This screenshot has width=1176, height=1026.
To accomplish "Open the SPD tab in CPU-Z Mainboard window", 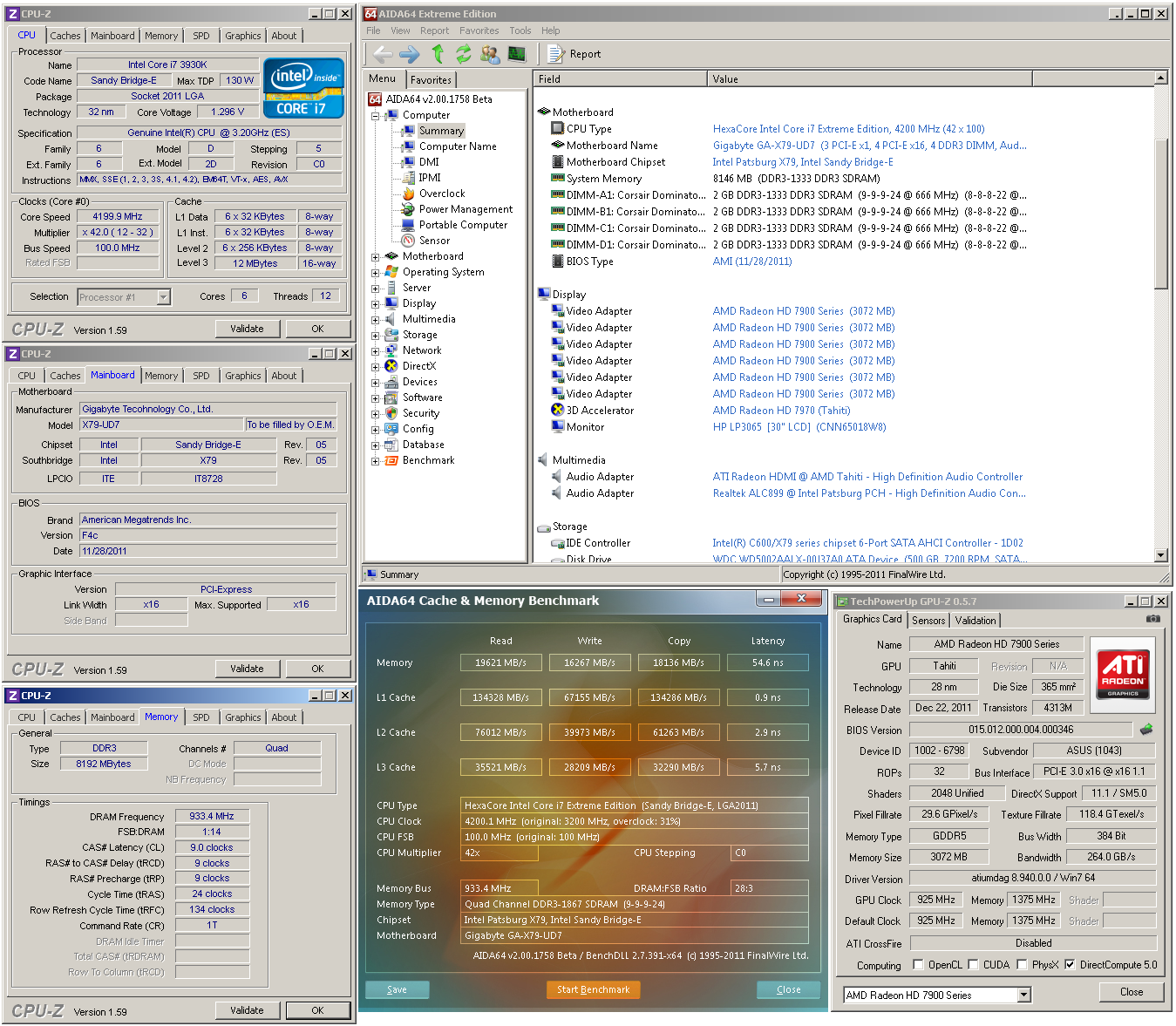I will pyautogui.click(x=201, y=376).
